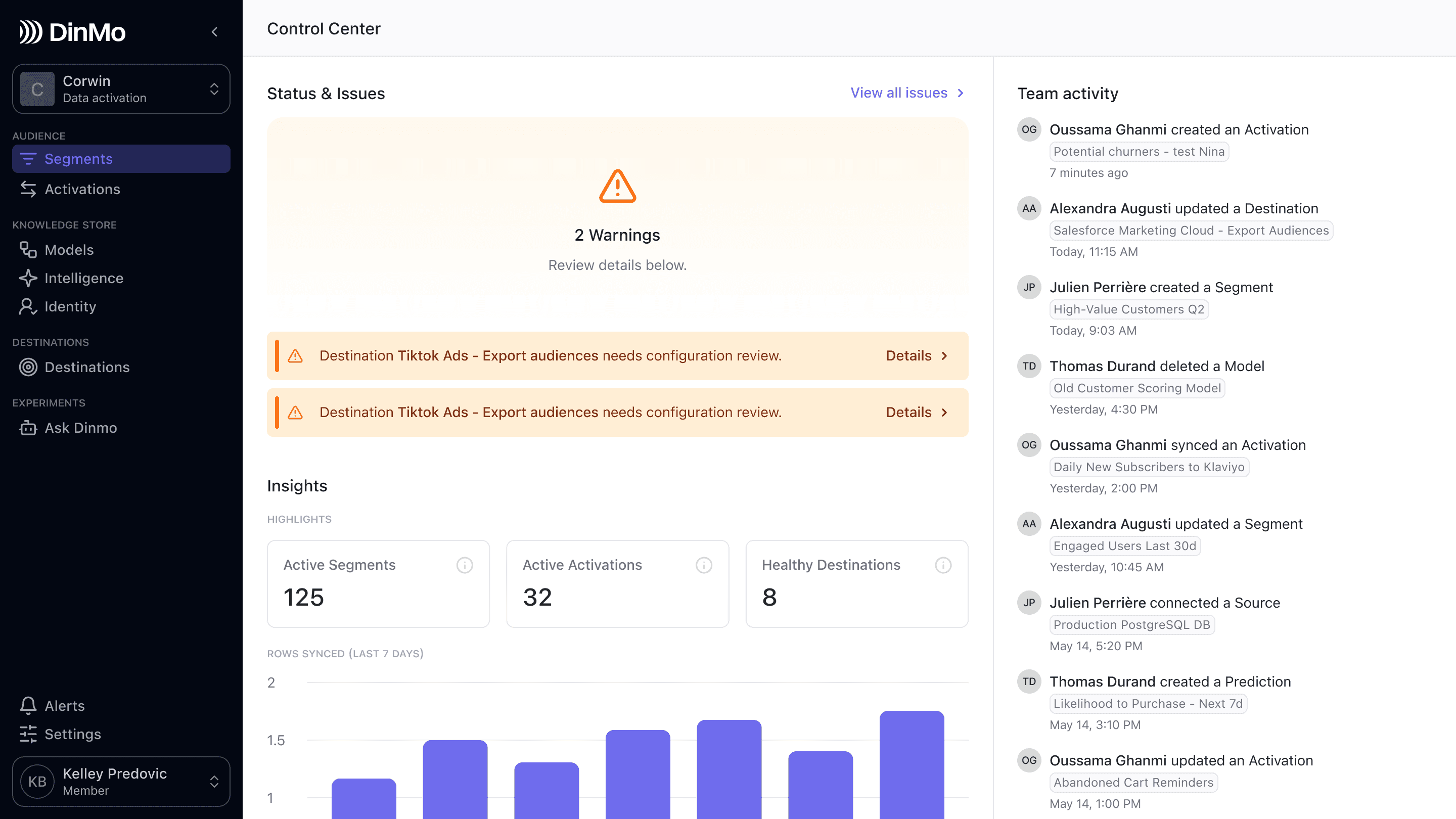Image resolution: width=1456 pixels, height=819 pixels.
Task: Click the DinMo logo icon
Action: click(30, 32)
